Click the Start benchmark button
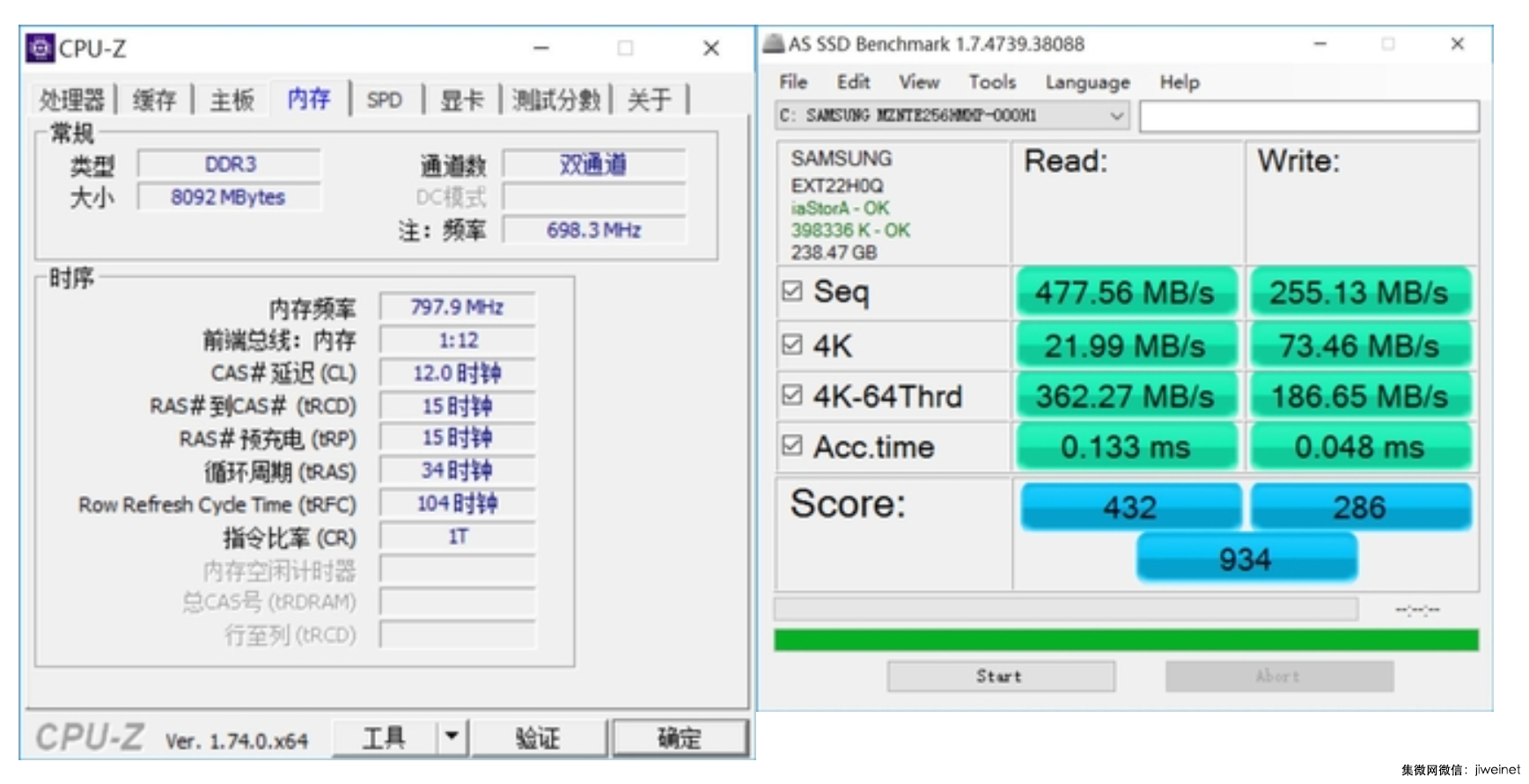1529x784 pixels. pyautogui.click(x=1001, y=676)
